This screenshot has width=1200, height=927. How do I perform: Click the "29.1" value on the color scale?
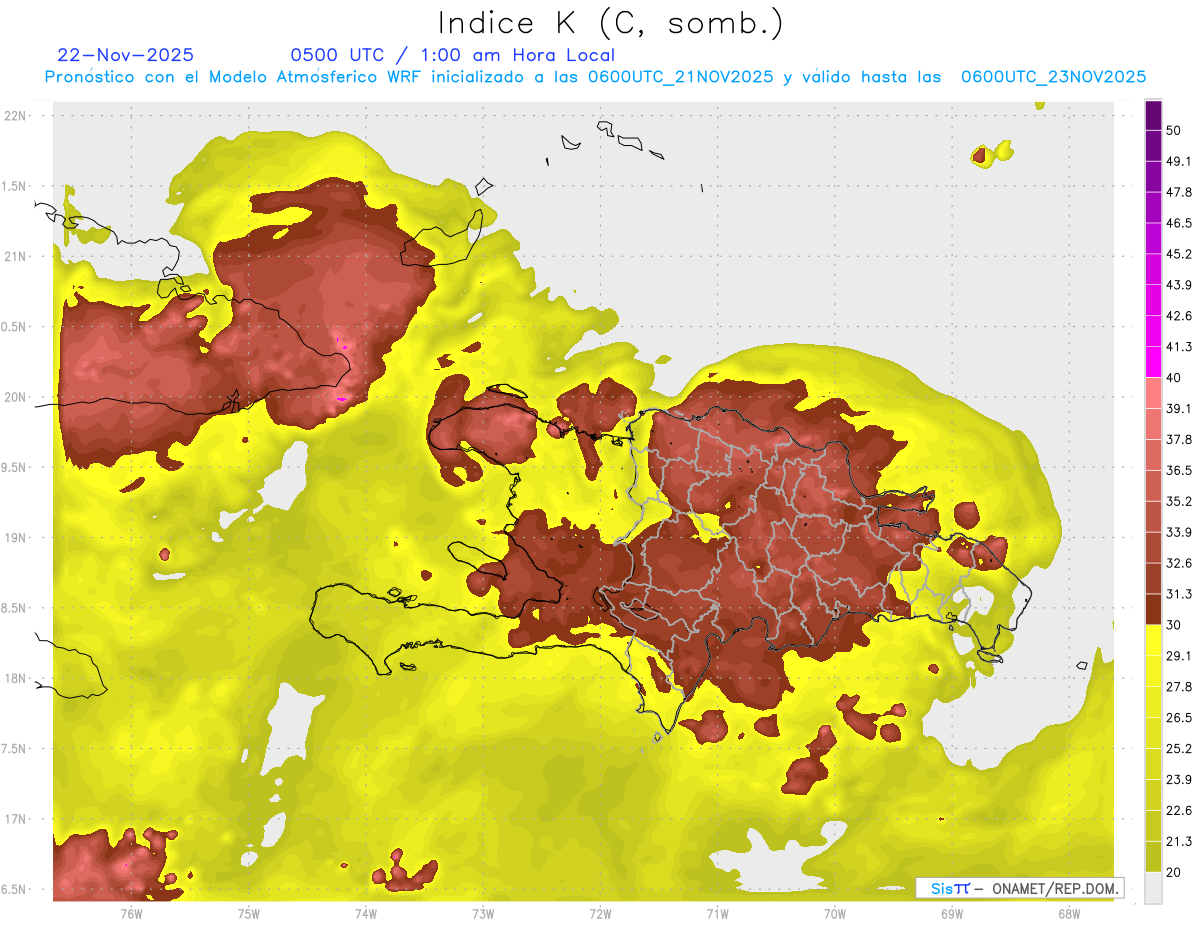1178,656
